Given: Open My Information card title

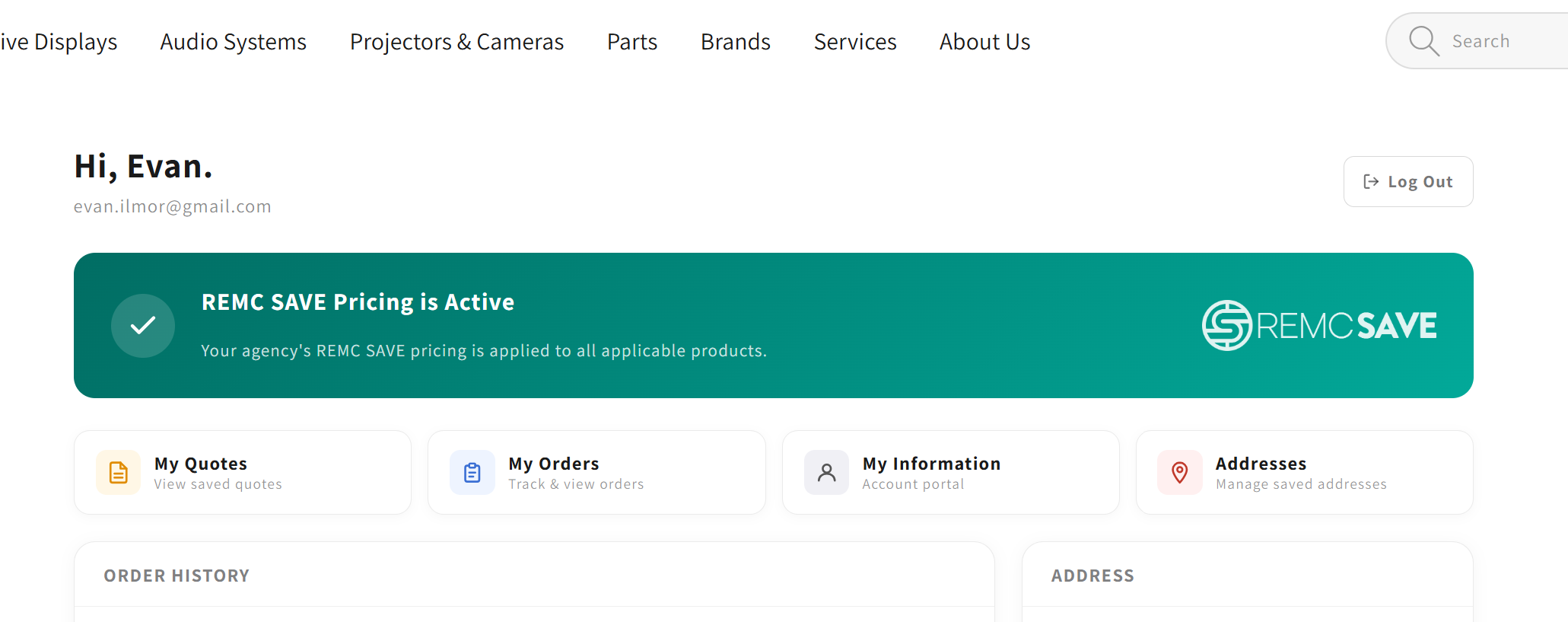Looking at the screenshot, I should (x=932, y=464).
